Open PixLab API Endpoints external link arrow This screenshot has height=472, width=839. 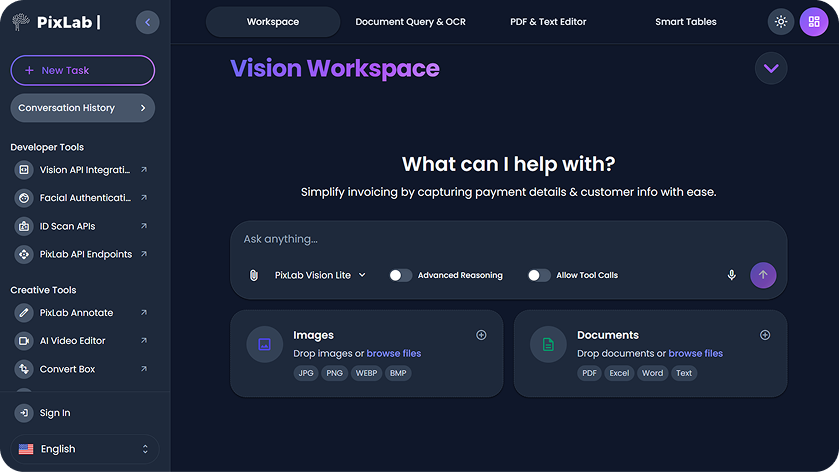pos(144,254)
